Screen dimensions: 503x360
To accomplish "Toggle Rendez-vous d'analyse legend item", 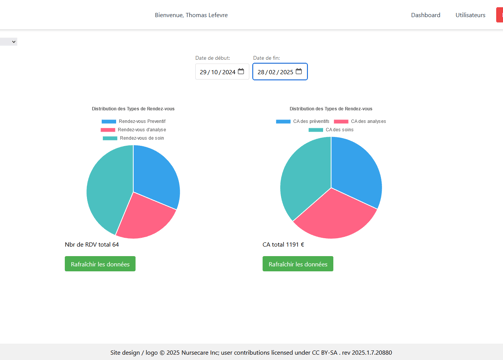I will click(x=133, y=130).
